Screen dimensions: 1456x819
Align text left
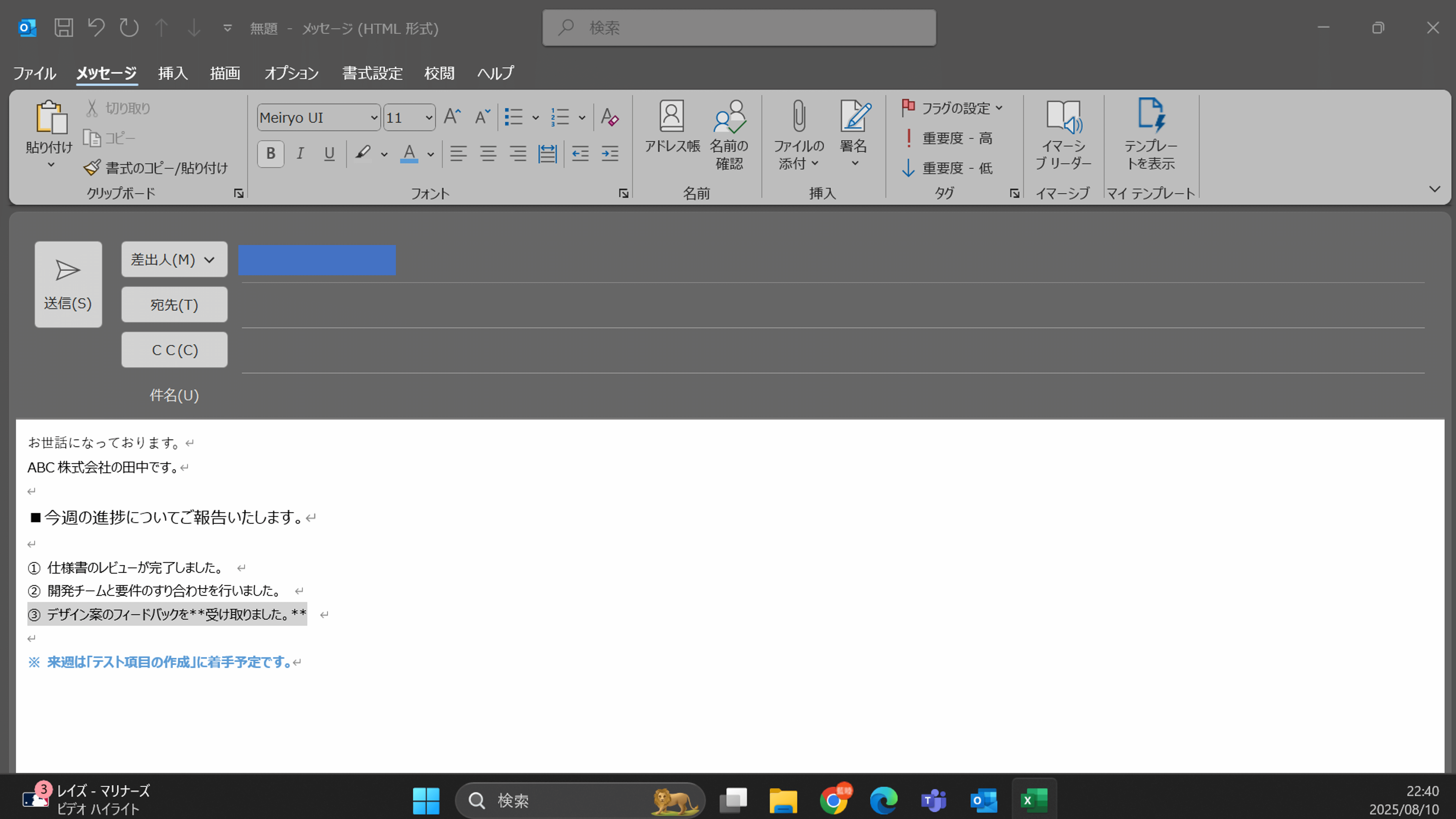(458, 153)
